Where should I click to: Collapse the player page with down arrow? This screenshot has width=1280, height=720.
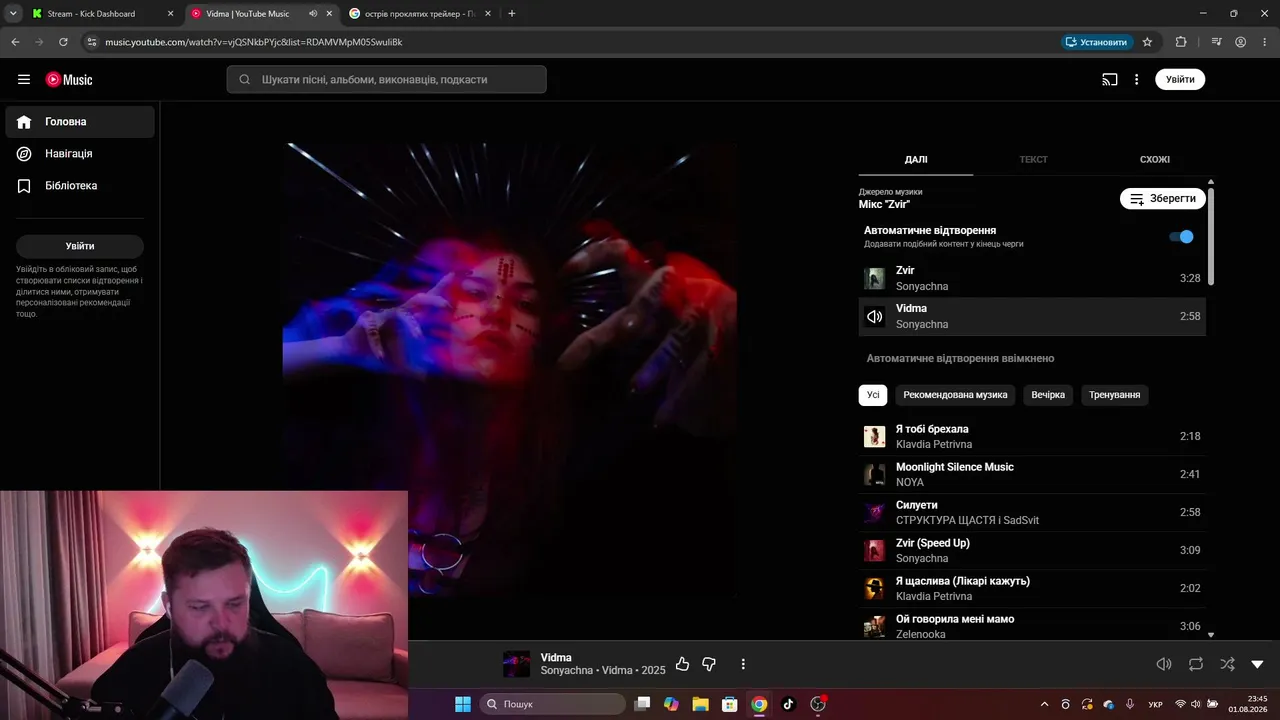[1258, 664]
